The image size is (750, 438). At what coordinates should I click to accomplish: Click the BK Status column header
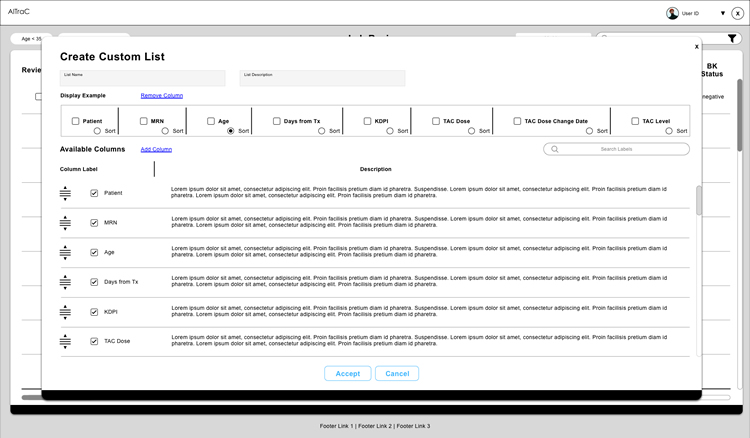pyautogui.click(x=712, y=70)
